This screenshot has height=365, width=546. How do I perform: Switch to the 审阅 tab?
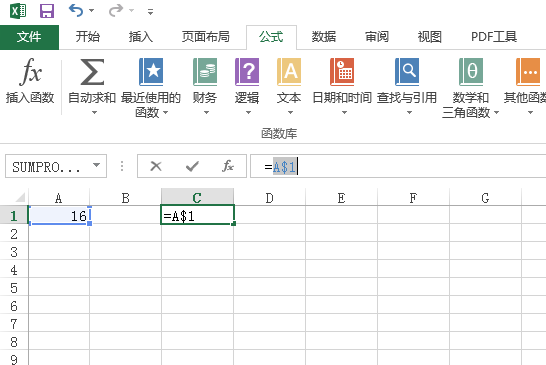point(377,37)
